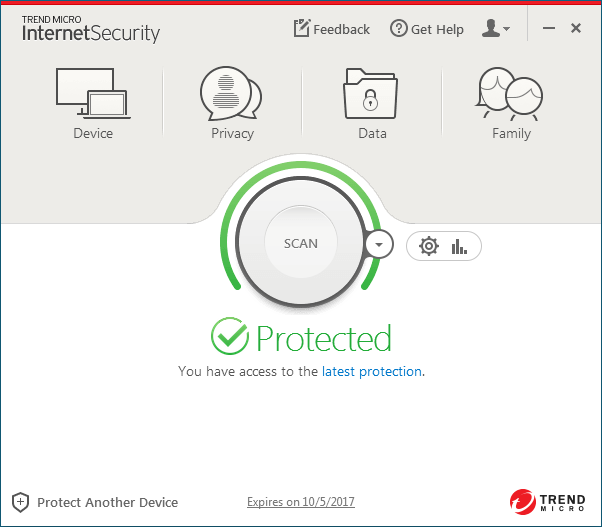Start a scan with SCAN button
The height and width of the screenshot is (527, 602).
point(301,243)
